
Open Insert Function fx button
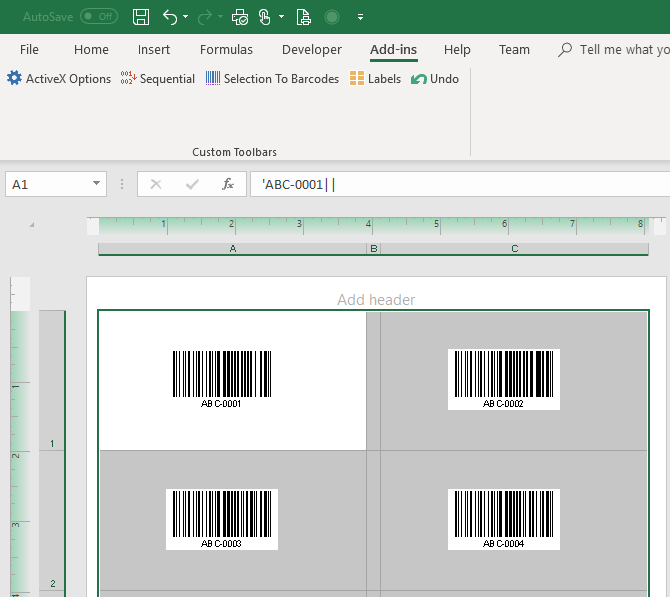228,184
